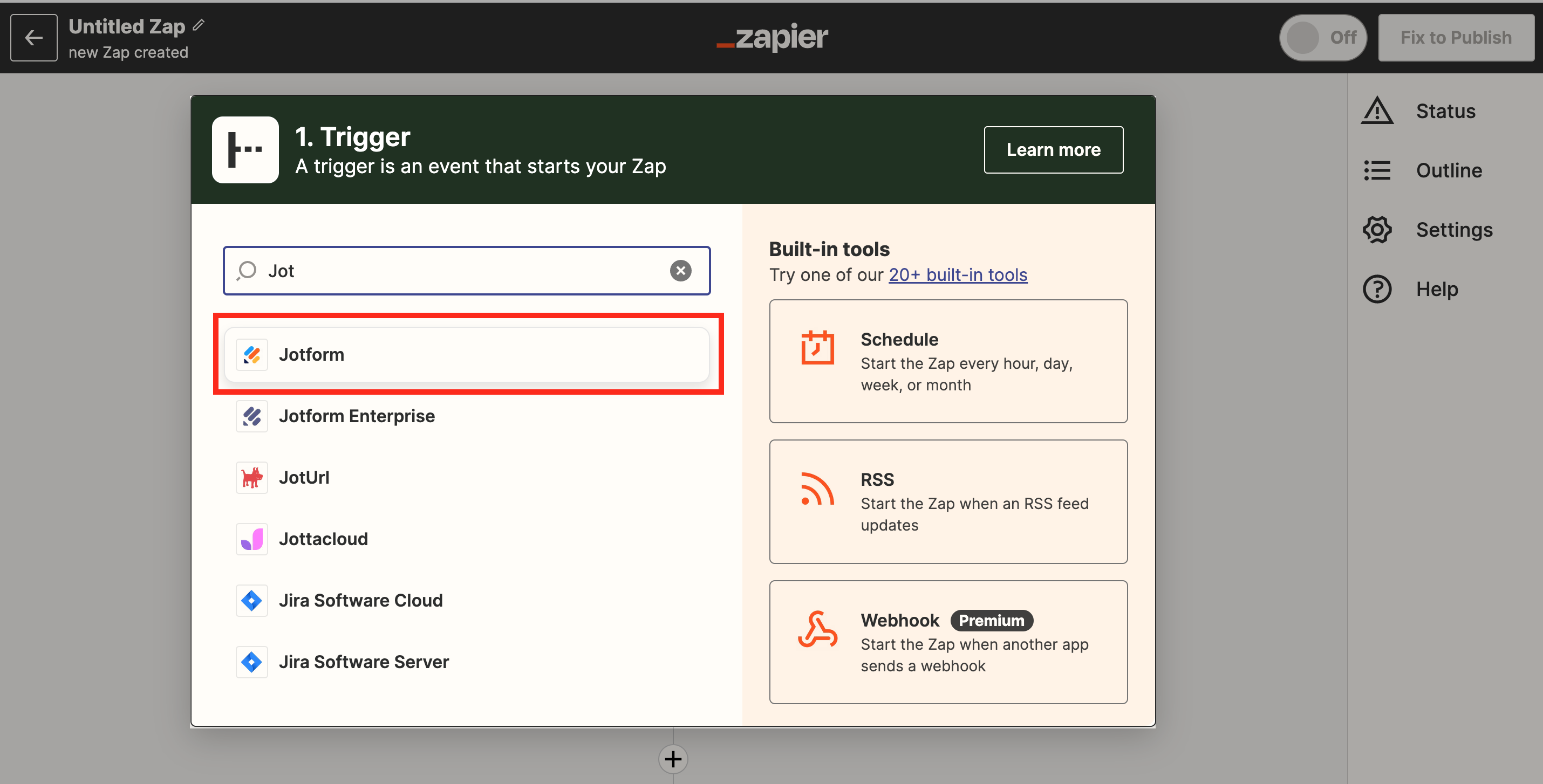The image size is (1543, 784).
Task: Click the Premium badge on Webhook
Action: click(991, 621)
